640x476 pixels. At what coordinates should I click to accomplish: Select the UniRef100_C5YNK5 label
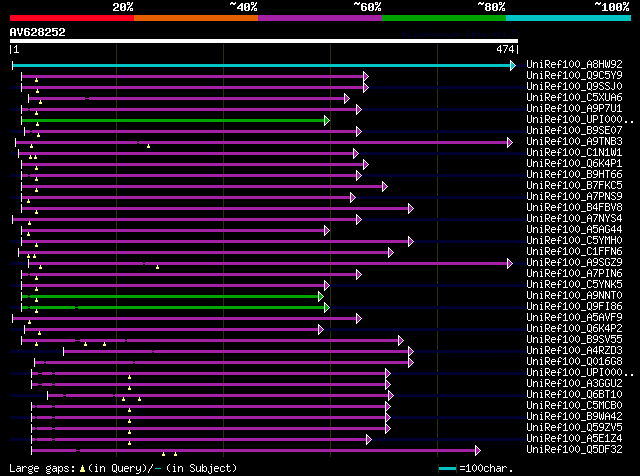pyautogui.click(x=574, y=285)
